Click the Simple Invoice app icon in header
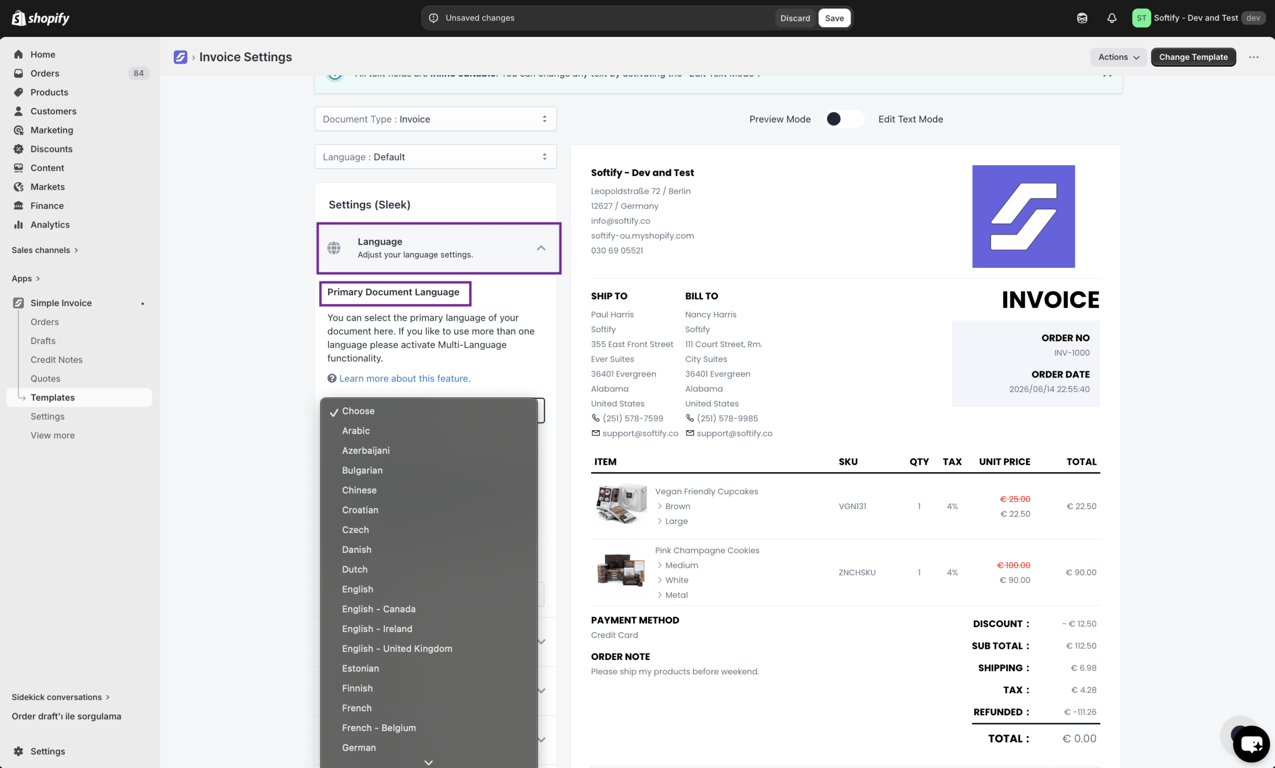The image size is (1275, 768). (180, 57)
